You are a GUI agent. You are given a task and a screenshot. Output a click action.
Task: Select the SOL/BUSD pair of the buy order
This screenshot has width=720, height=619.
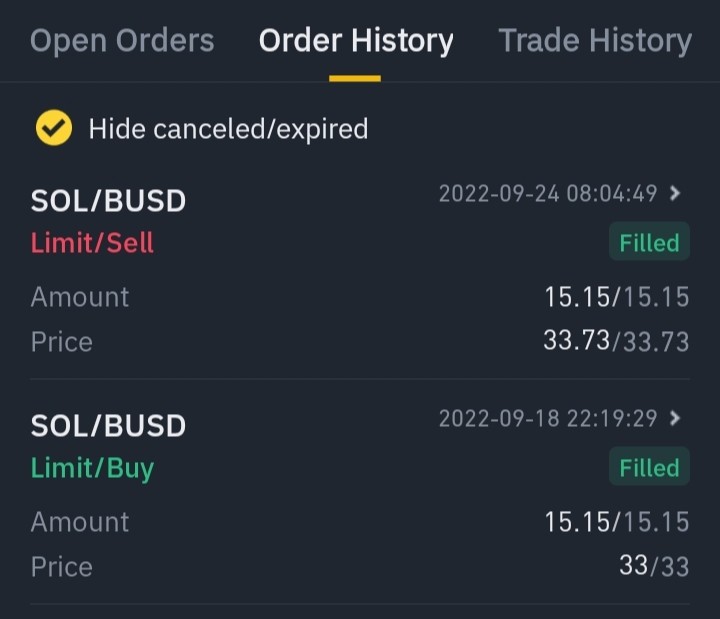pos(108,426)
